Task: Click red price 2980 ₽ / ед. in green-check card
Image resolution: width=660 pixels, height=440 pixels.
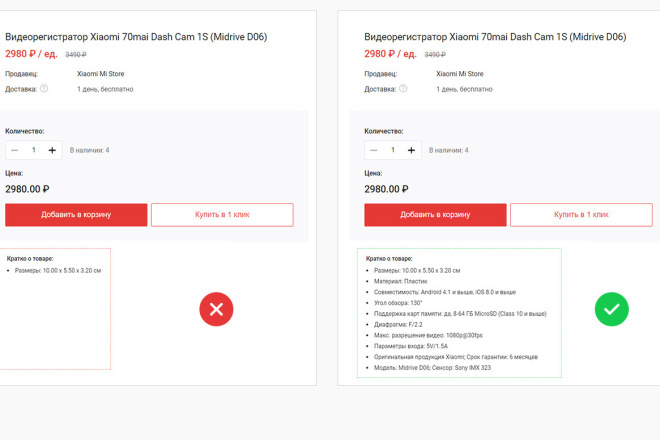Action: coord(390,54)
